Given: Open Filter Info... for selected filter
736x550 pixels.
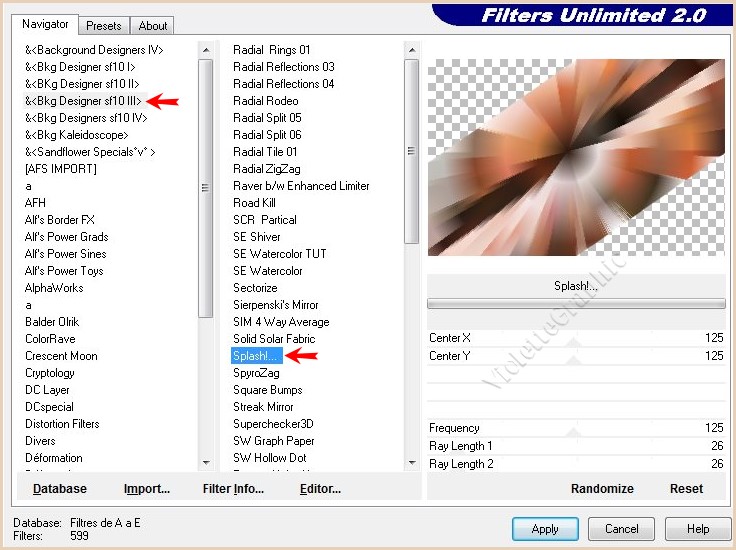Looking at the screenshot, I should click(x=233, y=489).
